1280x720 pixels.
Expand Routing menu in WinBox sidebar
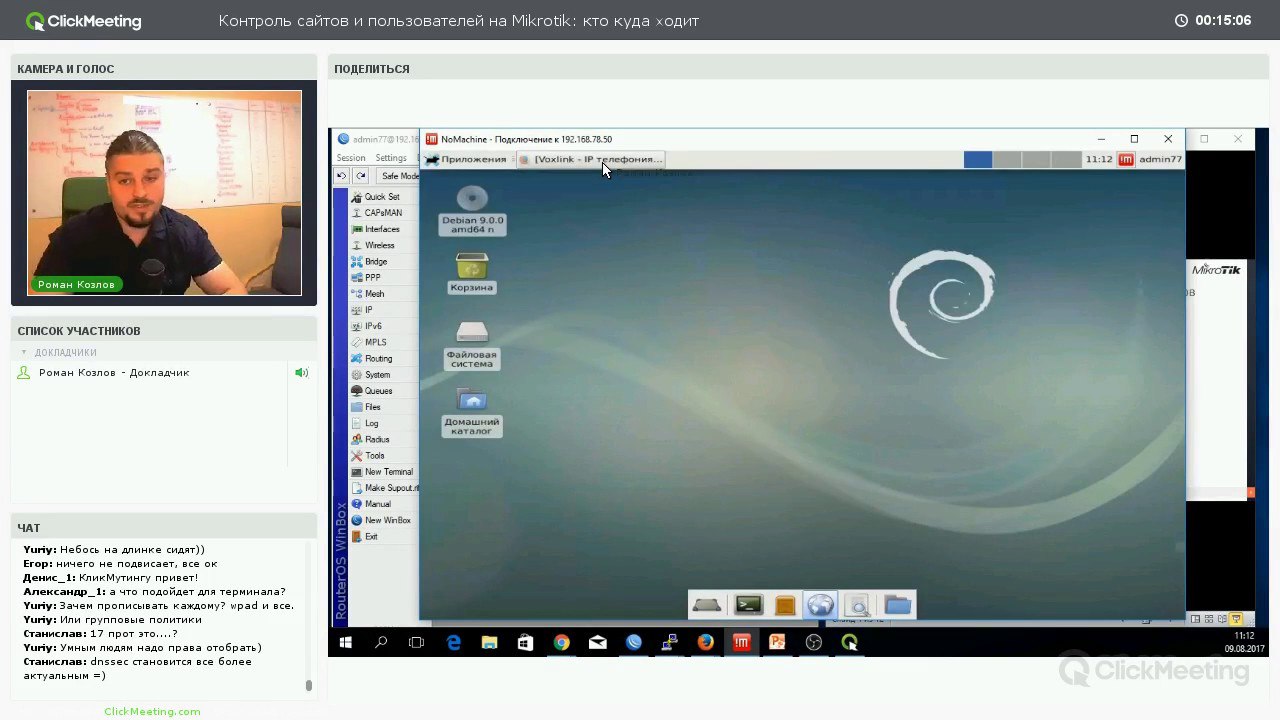coord(372,358)
